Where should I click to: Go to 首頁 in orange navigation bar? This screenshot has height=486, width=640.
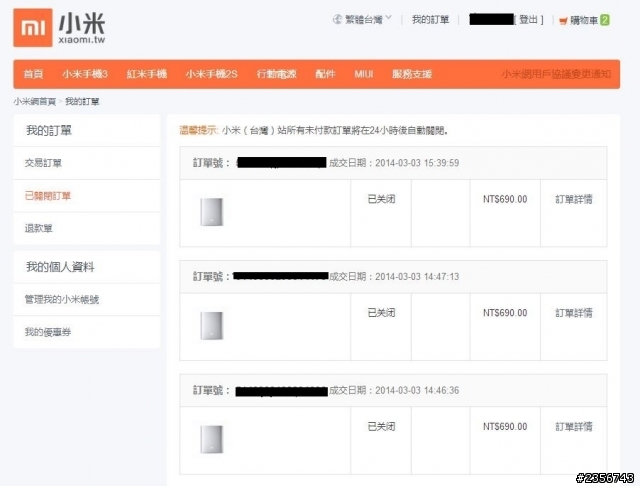pos(33,74)
